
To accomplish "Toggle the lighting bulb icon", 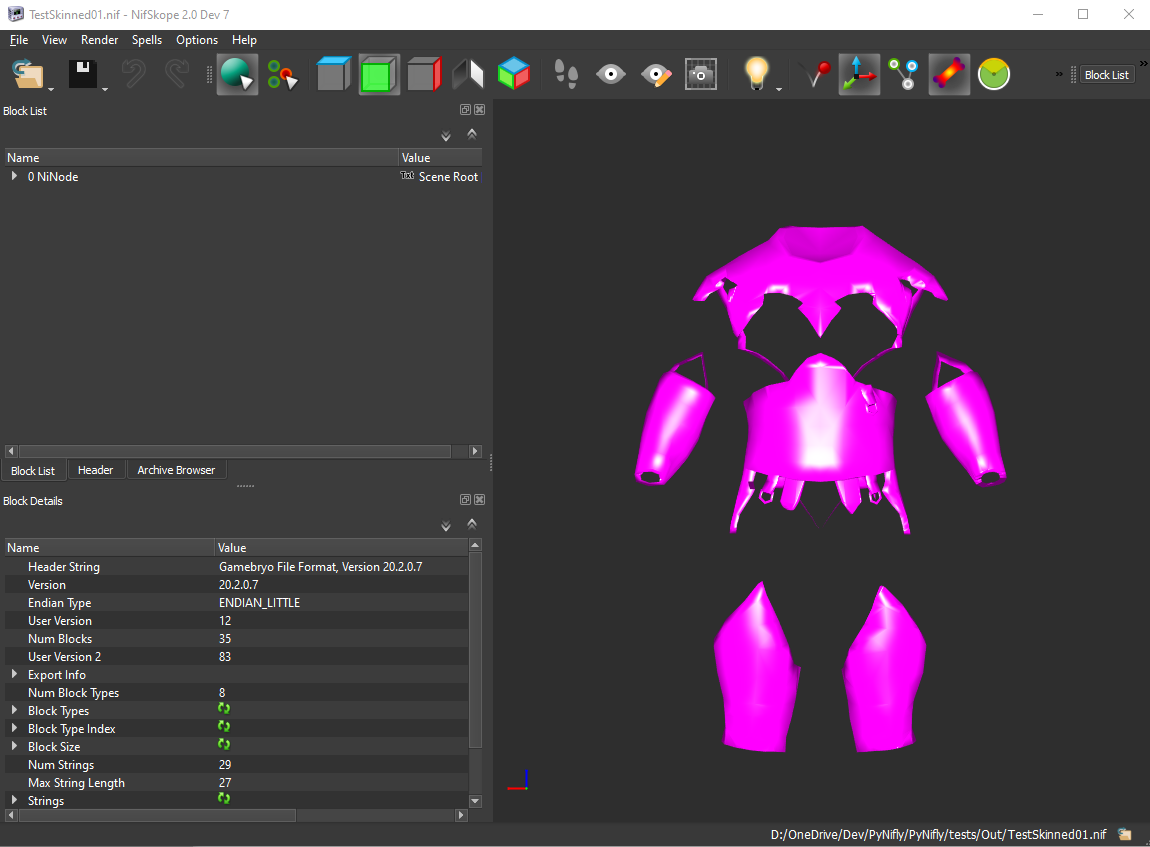I will 756,73.
